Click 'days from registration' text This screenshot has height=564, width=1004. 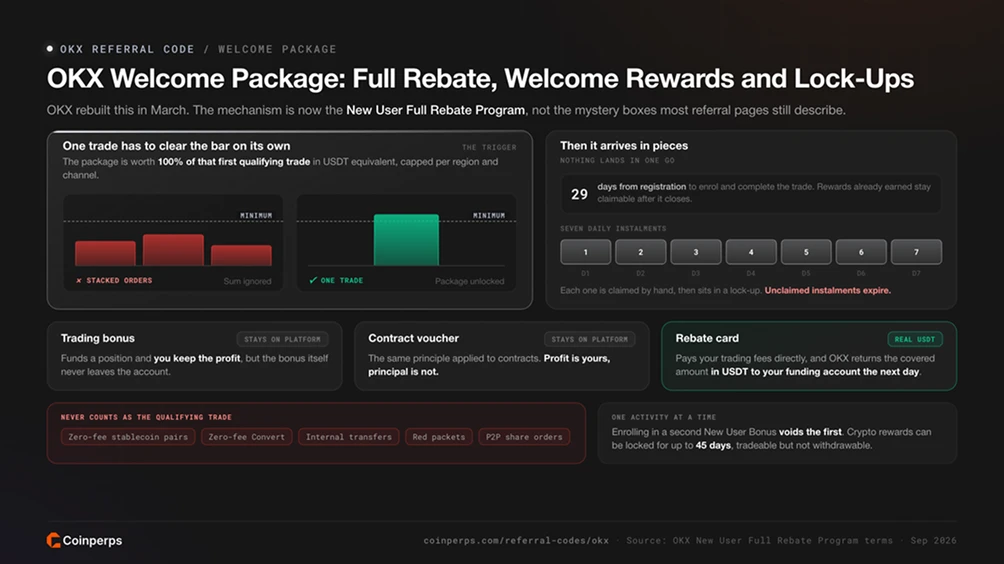[x=642, y=186]
